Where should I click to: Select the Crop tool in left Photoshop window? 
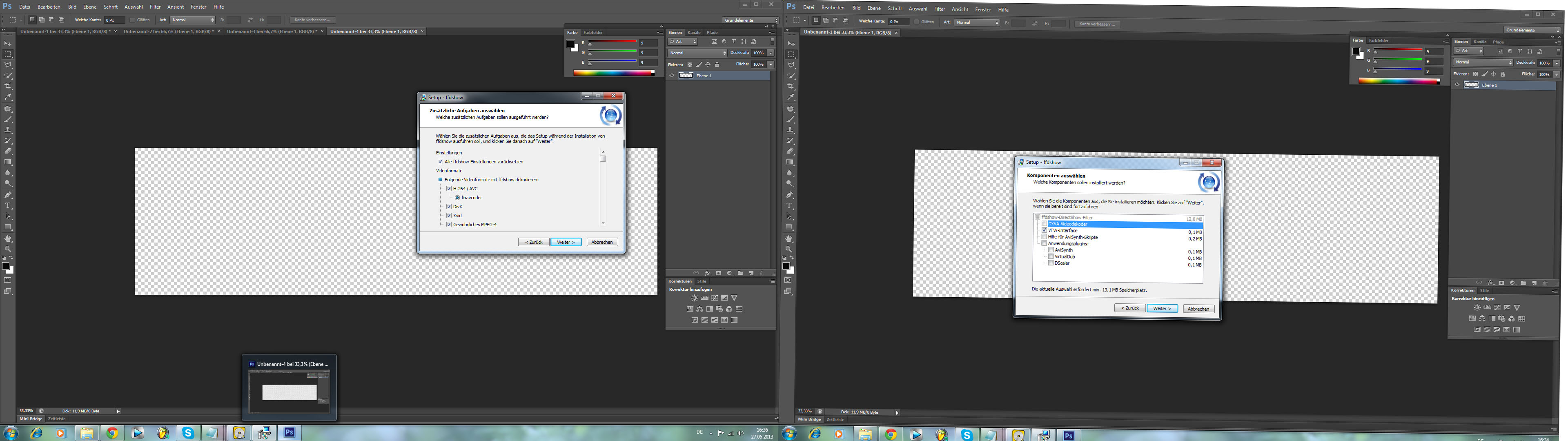tap(8, 86)
